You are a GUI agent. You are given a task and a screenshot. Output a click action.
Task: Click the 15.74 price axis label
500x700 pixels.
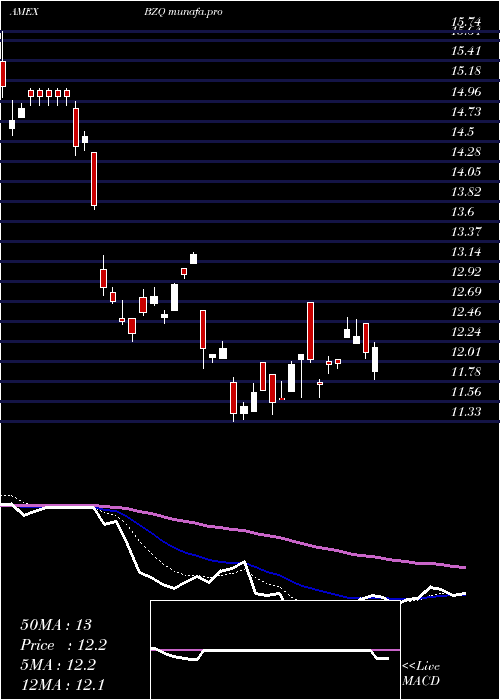[466, 23]
